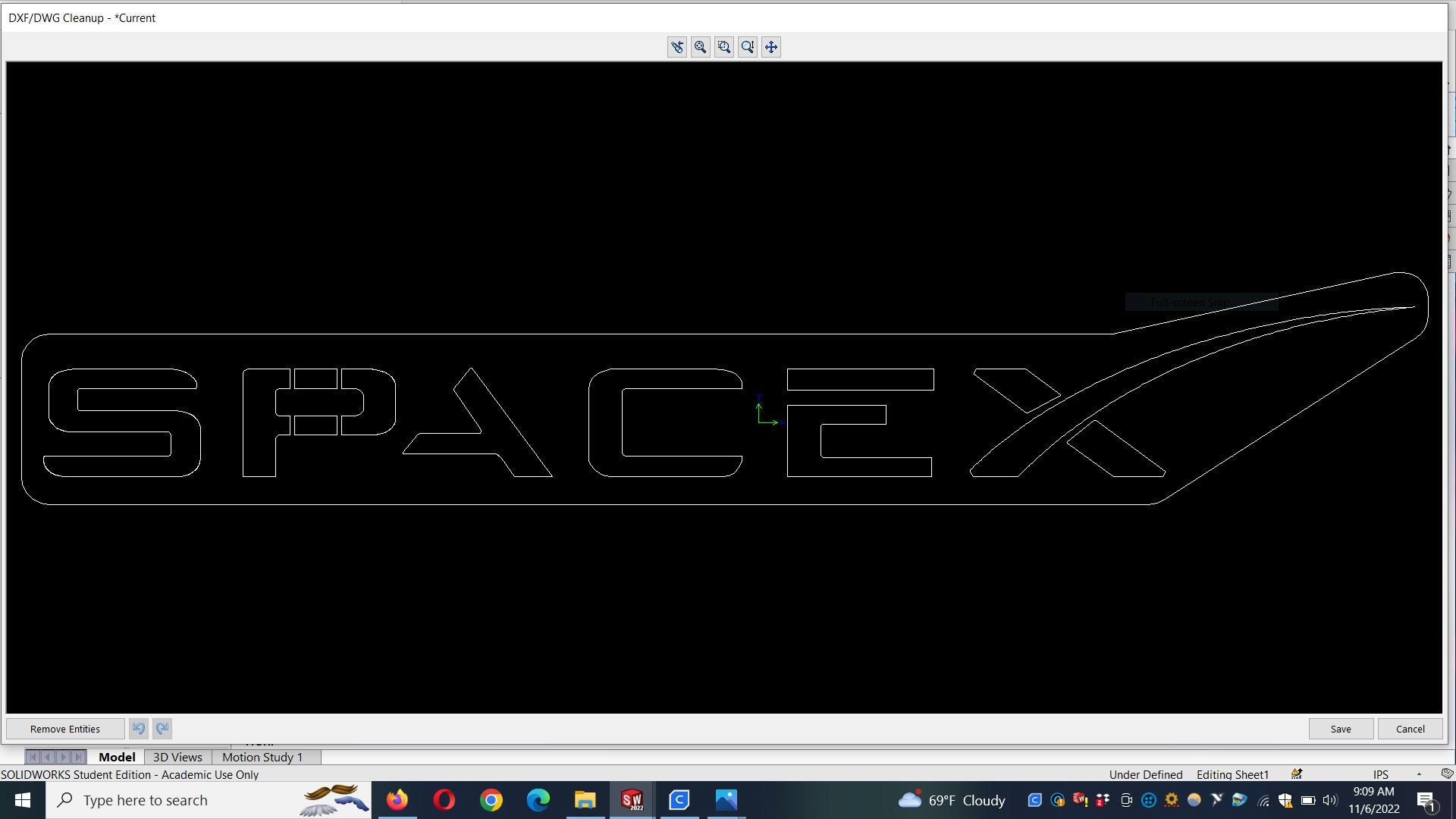Save the DXF/DWG cleanup changes

pos(1340,728)
